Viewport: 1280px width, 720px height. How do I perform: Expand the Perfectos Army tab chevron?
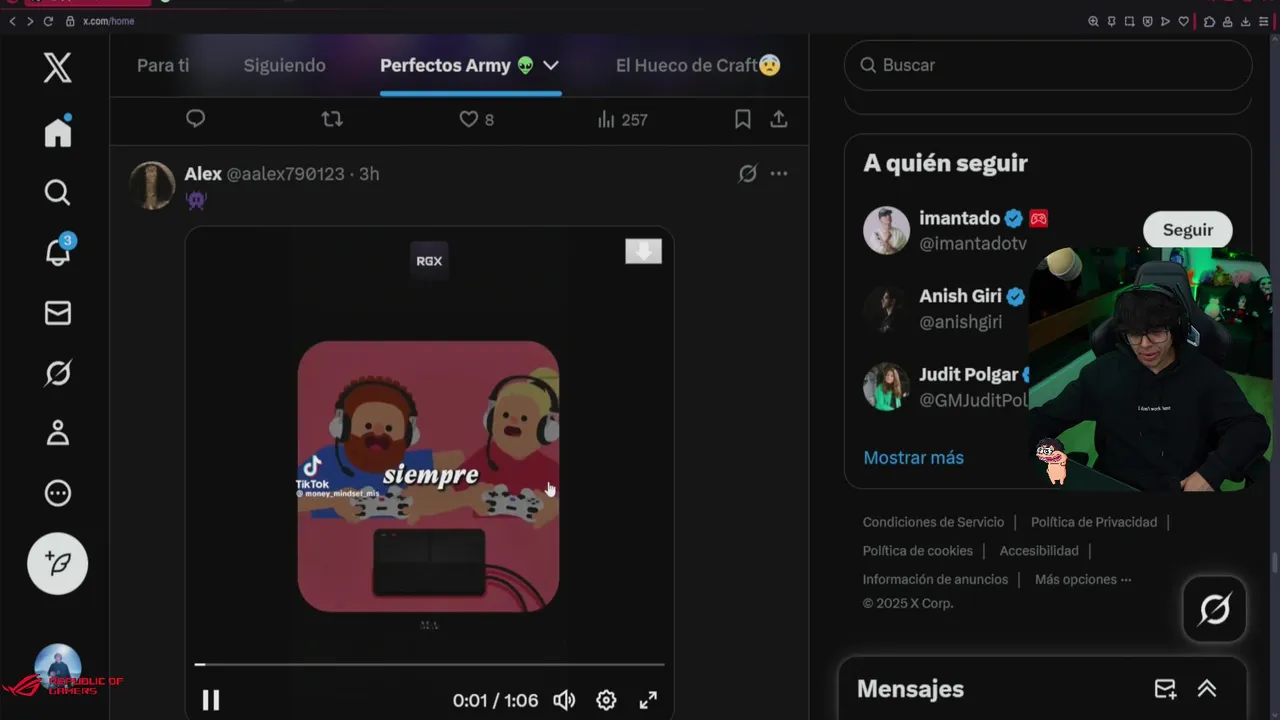[x=550, y=65]
